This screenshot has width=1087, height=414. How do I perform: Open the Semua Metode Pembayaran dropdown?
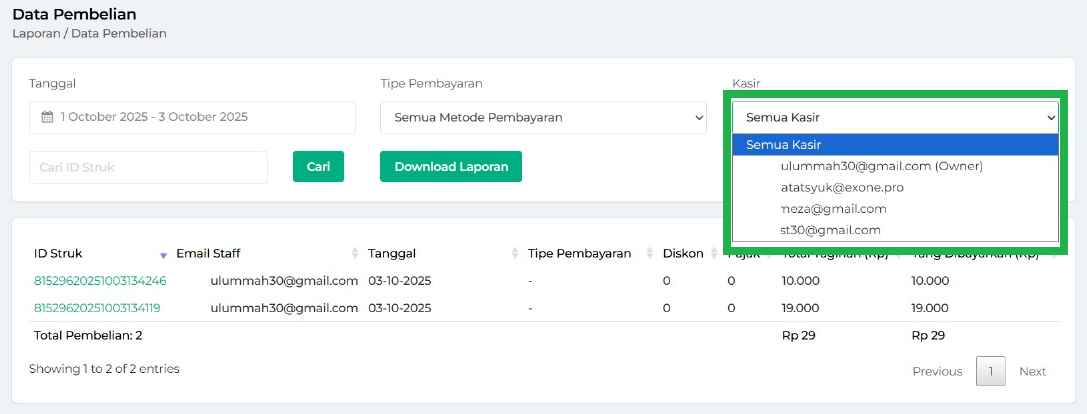tap(543, 117)
